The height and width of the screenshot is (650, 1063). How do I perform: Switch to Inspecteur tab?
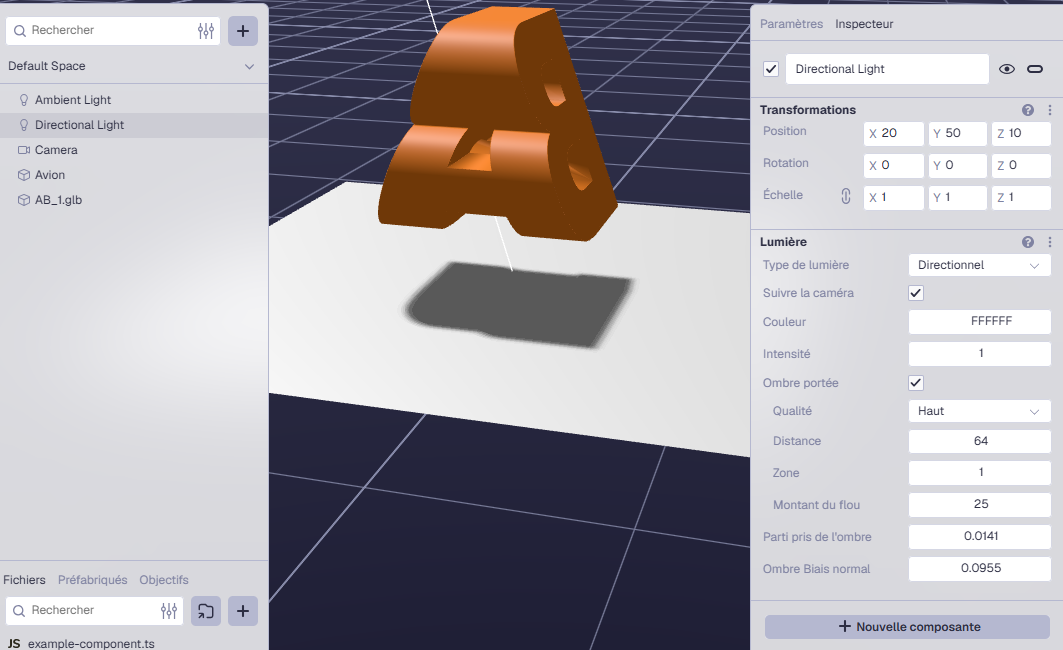(x=864, y=24)
